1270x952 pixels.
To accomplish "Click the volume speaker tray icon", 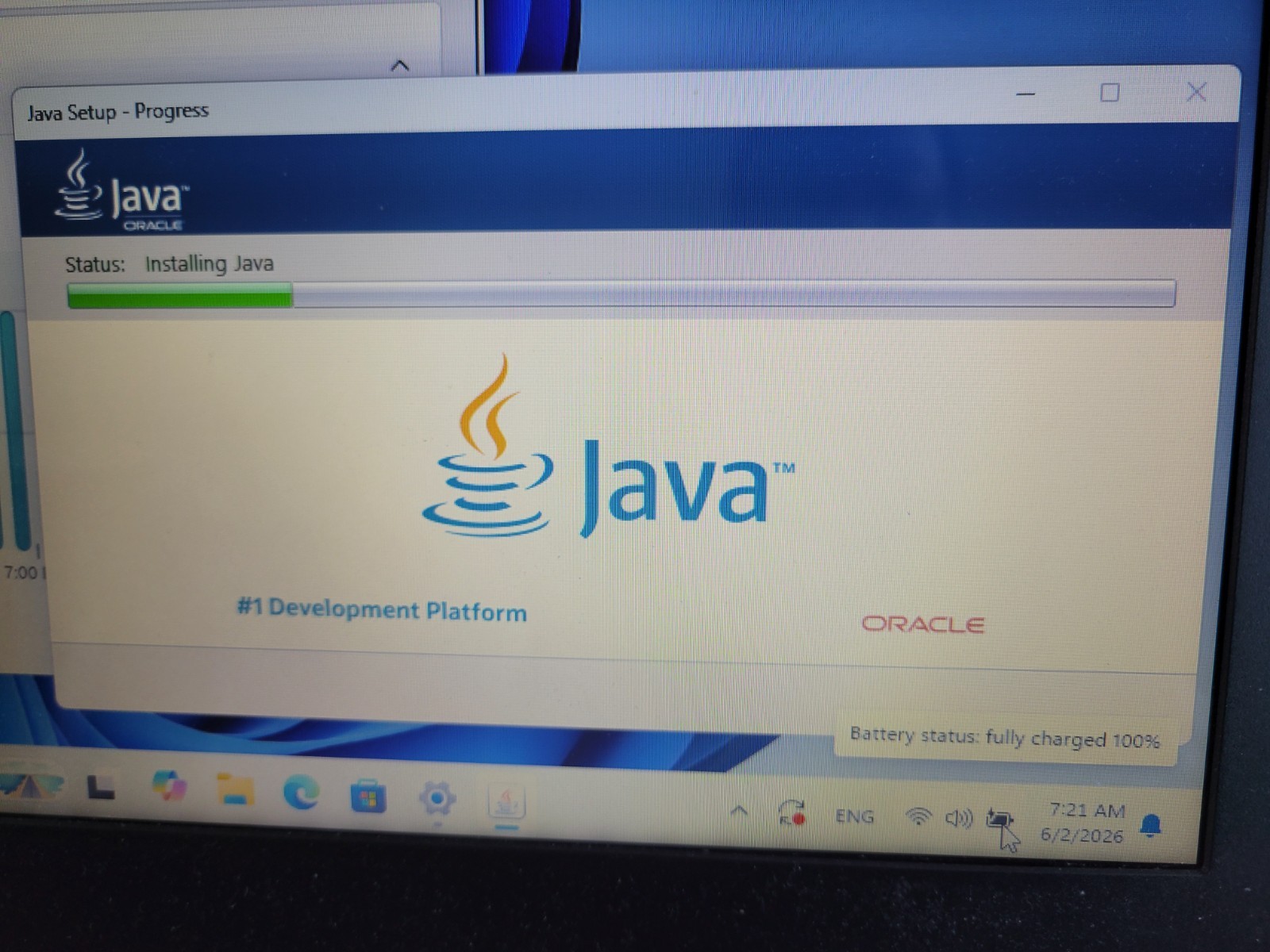I will [x=958, y=818].
